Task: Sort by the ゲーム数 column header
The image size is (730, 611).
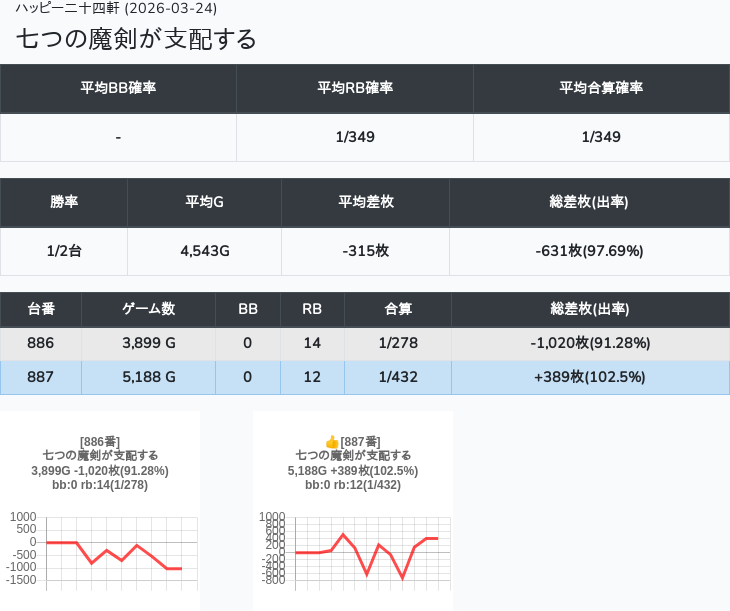Action: click(x=148, y=309)
